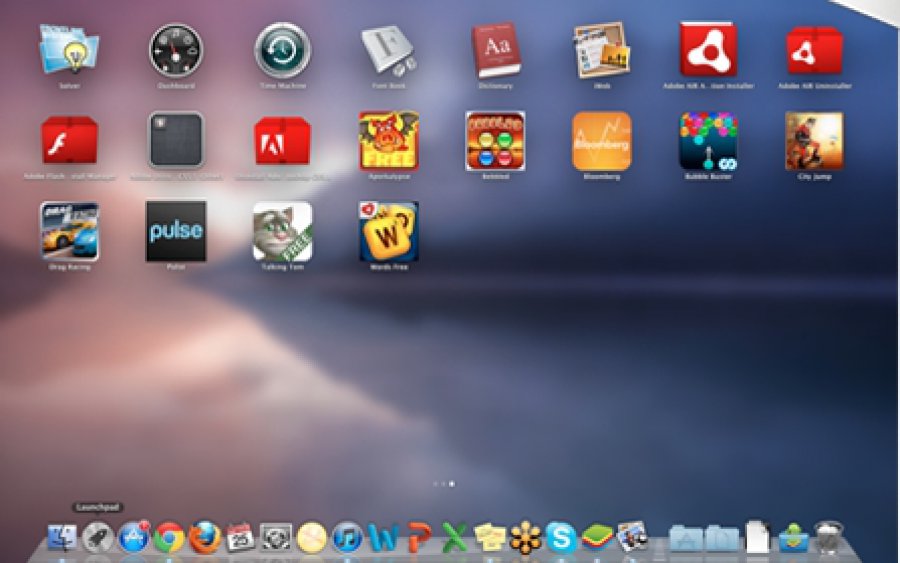Open the Downloads stack with green arrow
The width and height of the screenshot is (900, 563).
tap(794, 538)
